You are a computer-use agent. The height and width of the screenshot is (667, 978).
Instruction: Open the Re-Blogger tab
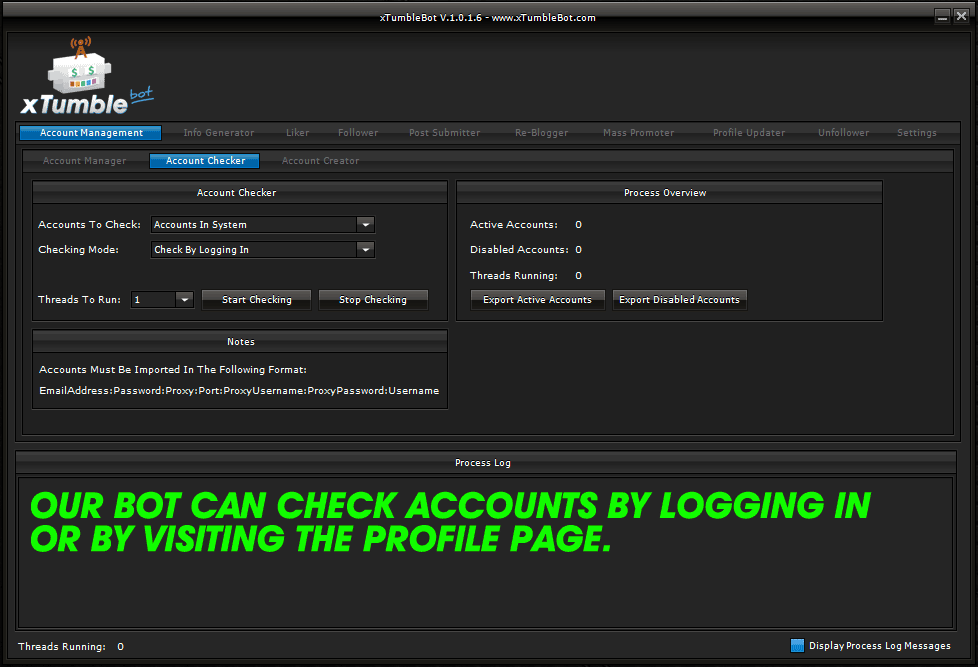[x=541, y=133]
